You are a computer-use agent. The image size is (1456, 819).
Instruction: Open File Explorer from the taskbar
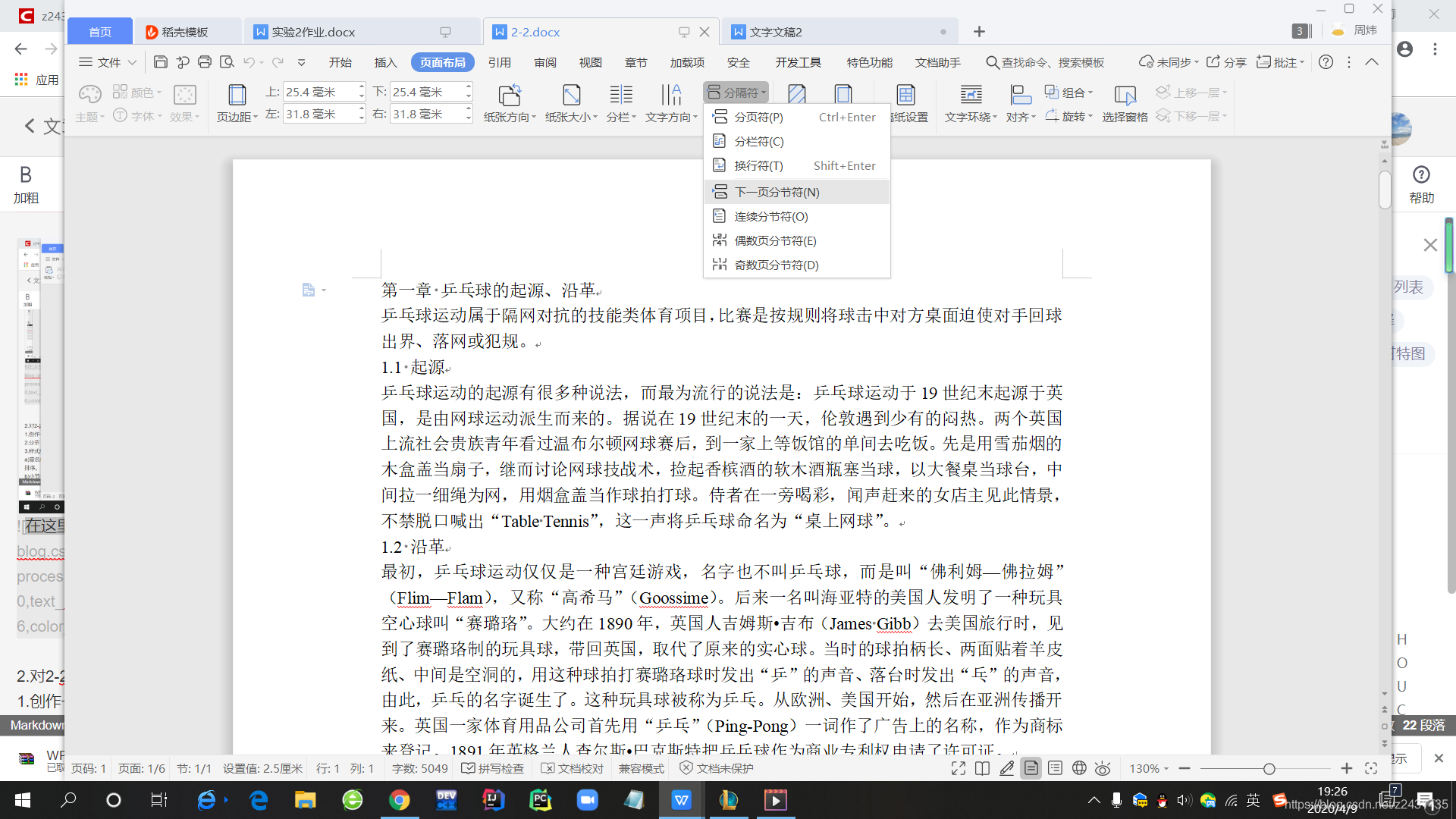305,800
